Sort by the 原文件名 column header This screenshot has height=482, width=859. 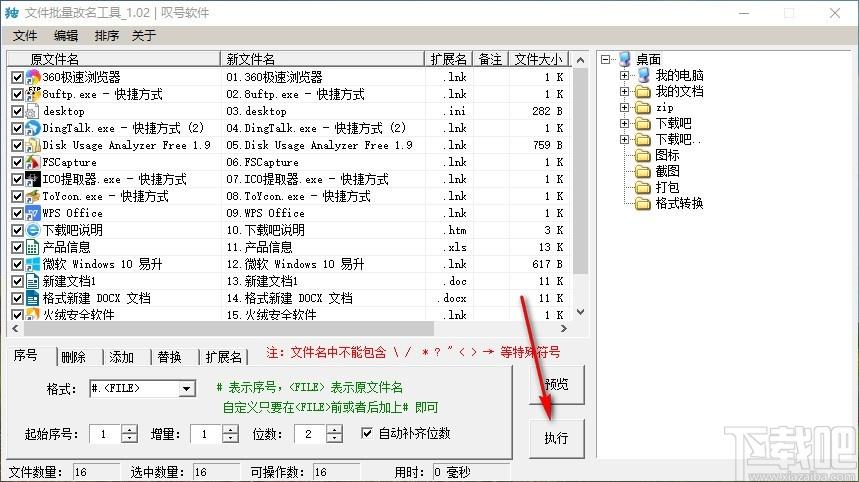coord(113,59)
